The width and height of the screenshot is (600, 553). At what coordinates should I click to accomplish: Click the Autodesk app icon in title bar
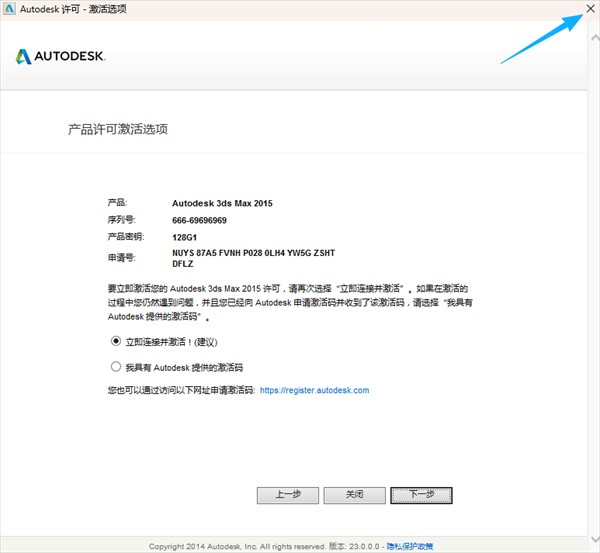coord(10,7)
